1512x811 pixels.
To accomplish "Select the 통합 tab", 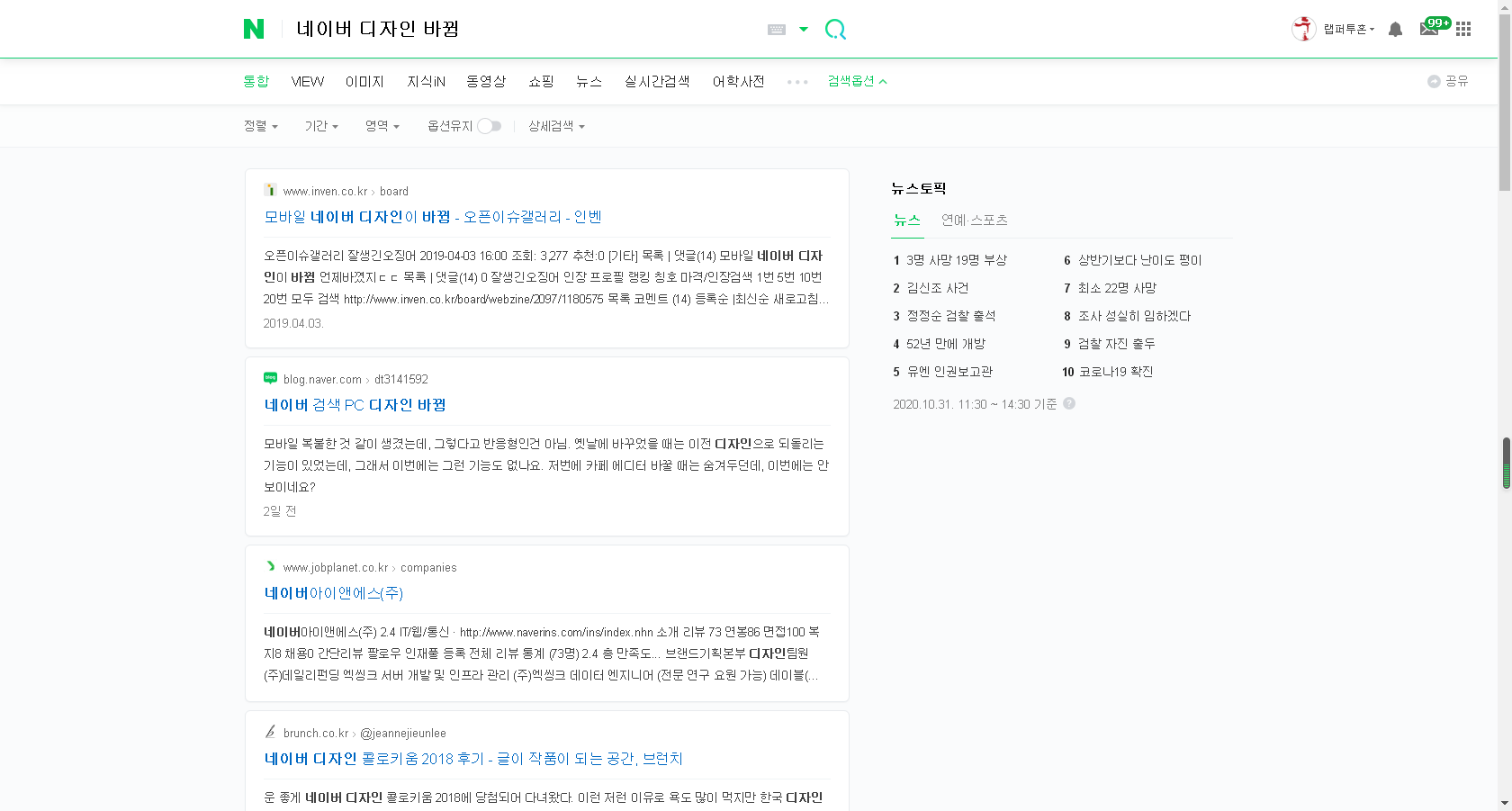I will tap(256, 81).
